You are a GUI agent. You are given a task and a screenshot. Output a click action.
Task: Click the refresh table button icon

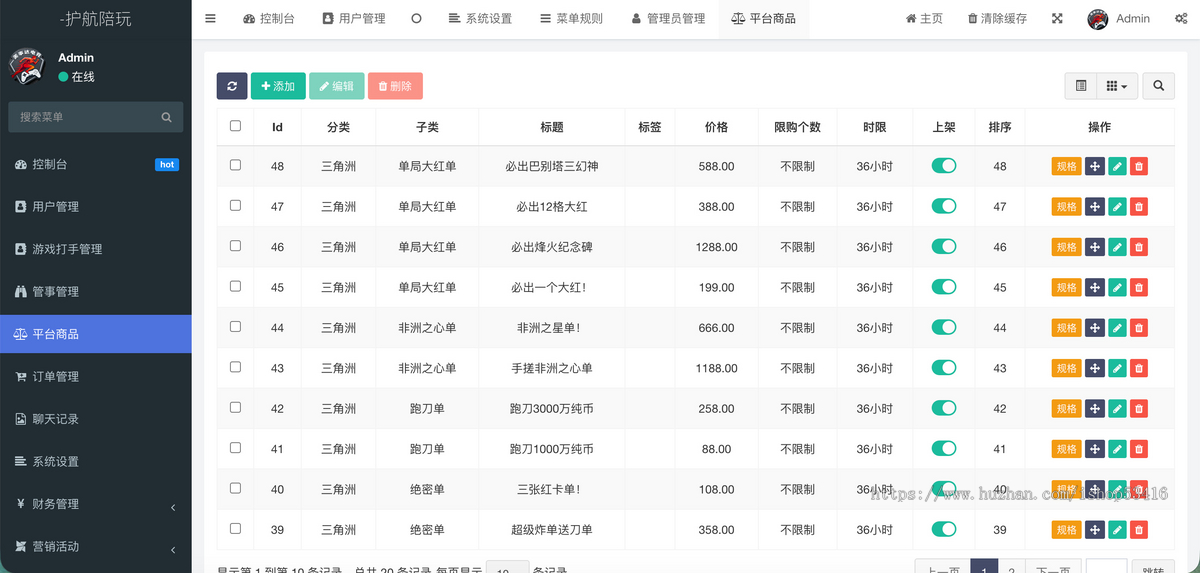click(232, 86)
